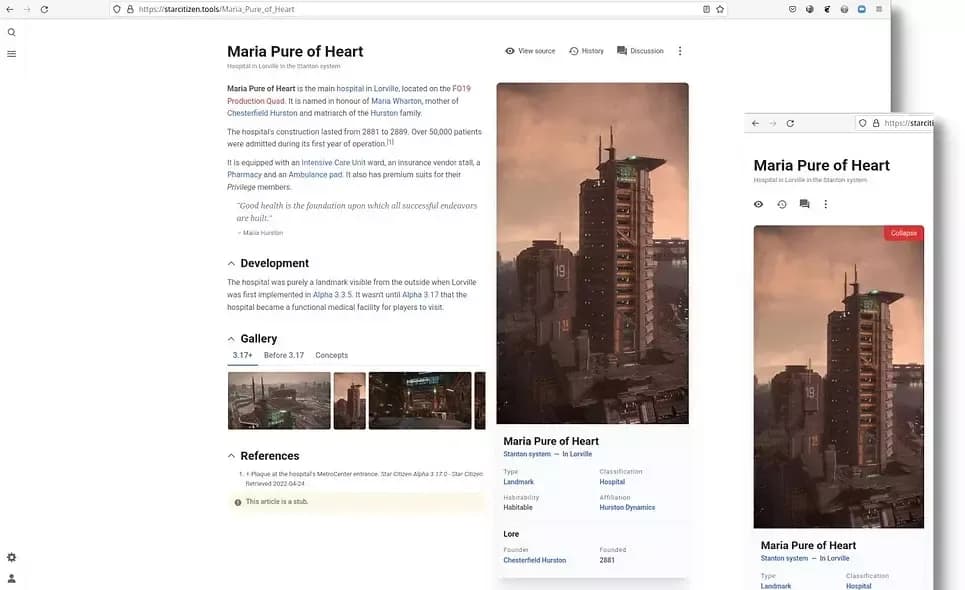Open the three-dot overflow menu beside Discussion
The height and width of the screenshot is (590, 965).
click(680, 50)
